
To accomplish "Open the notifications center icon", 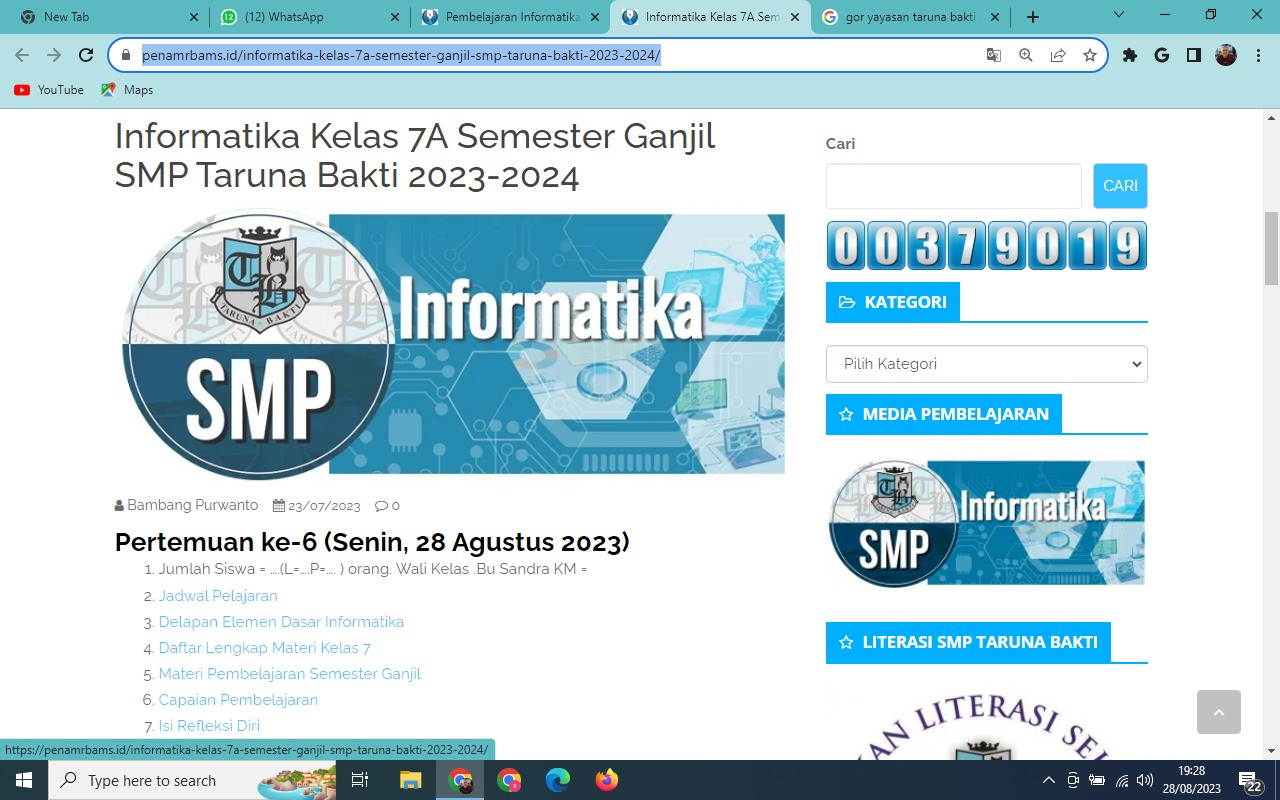I will (1250, 781).
